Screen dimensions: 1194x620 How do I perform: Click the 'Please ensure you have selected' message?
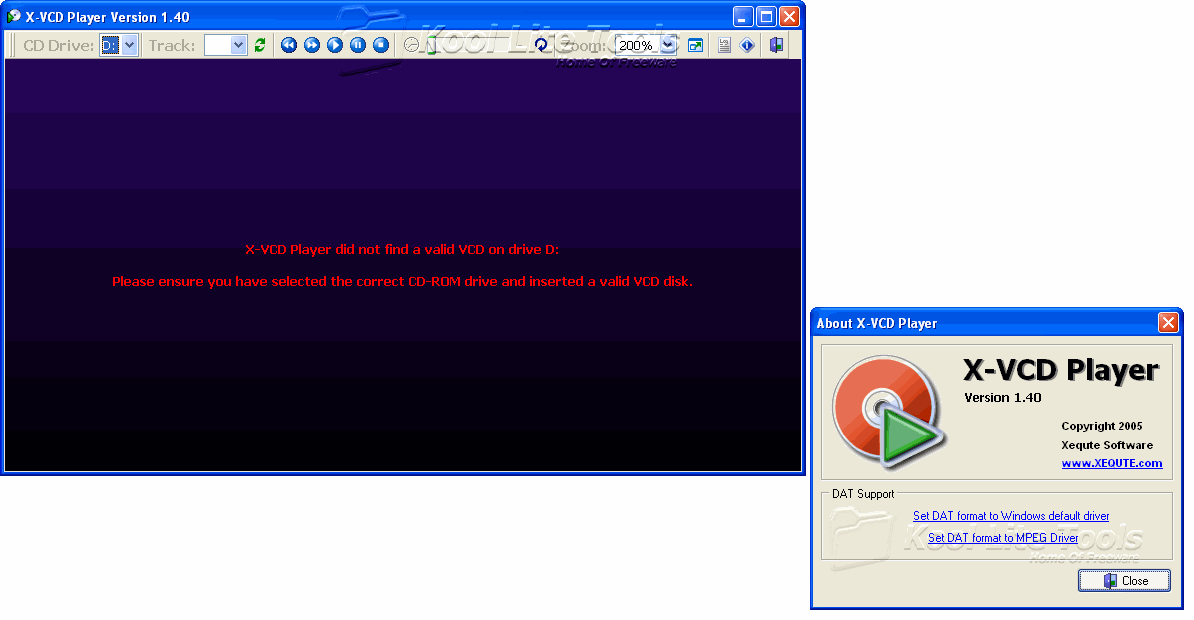(402, 282)
